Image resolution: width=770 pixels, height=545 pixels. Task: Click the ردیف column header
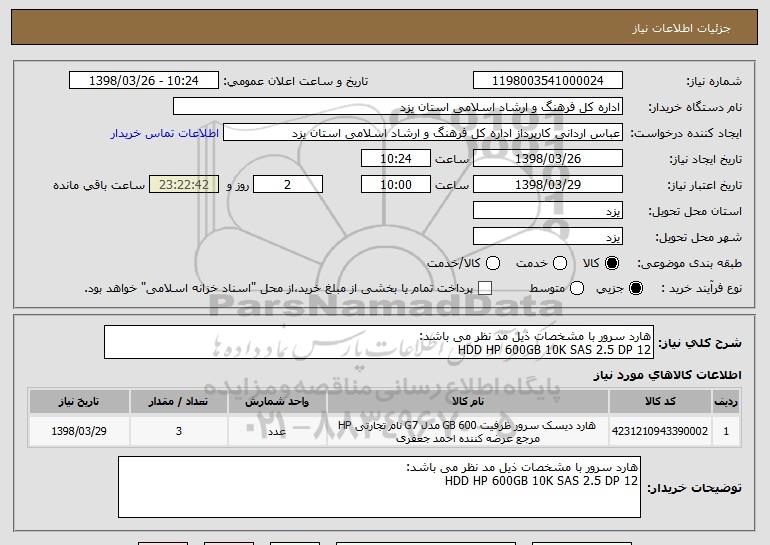726,402
